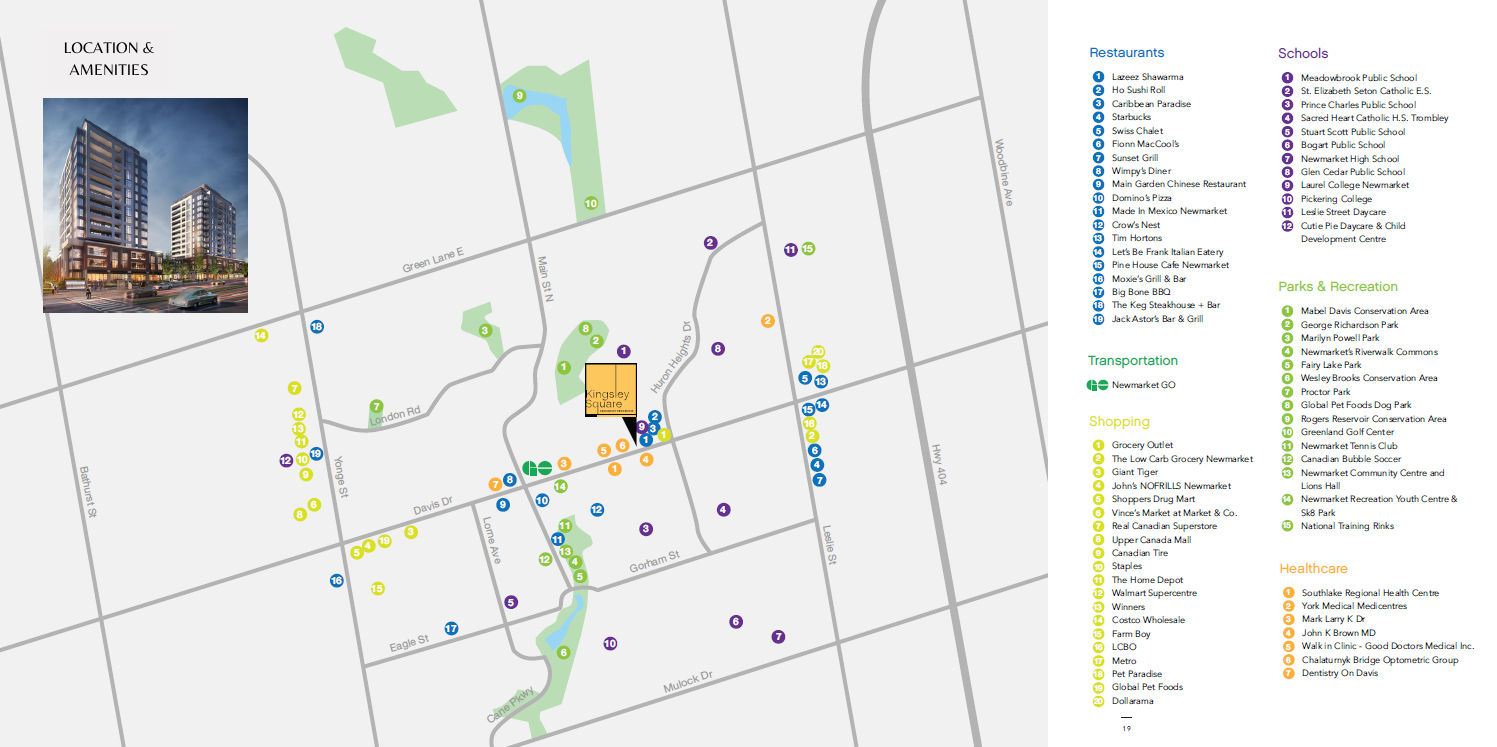This screenshot has height=747, width=1497.
Task: Click blue marker 16 west of Yonge St
Action: tap(336, 581)
